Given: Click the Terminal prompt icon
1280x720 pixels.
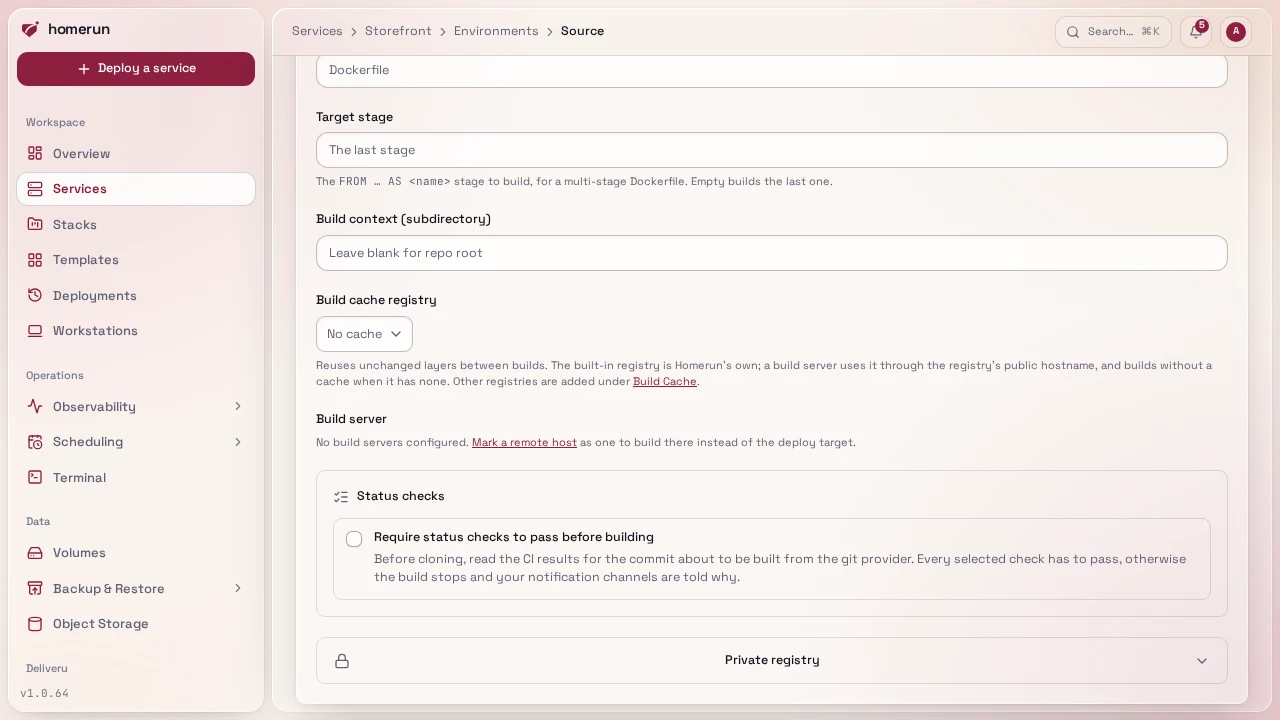Looking at the screenshot, I should click(x=35, y=477).
